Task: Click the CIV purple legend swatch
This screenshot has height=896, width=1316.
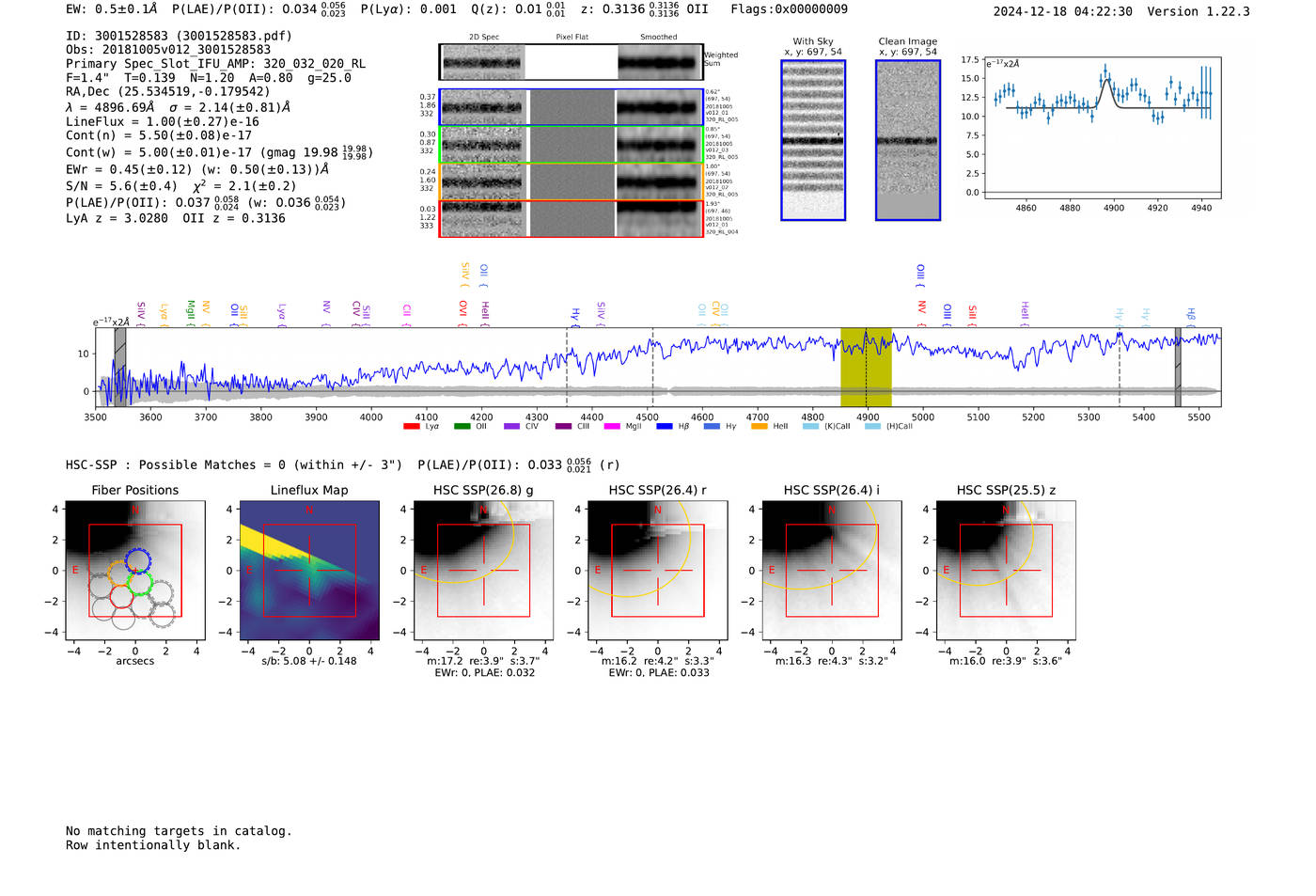Action: [x=511, y=426]
